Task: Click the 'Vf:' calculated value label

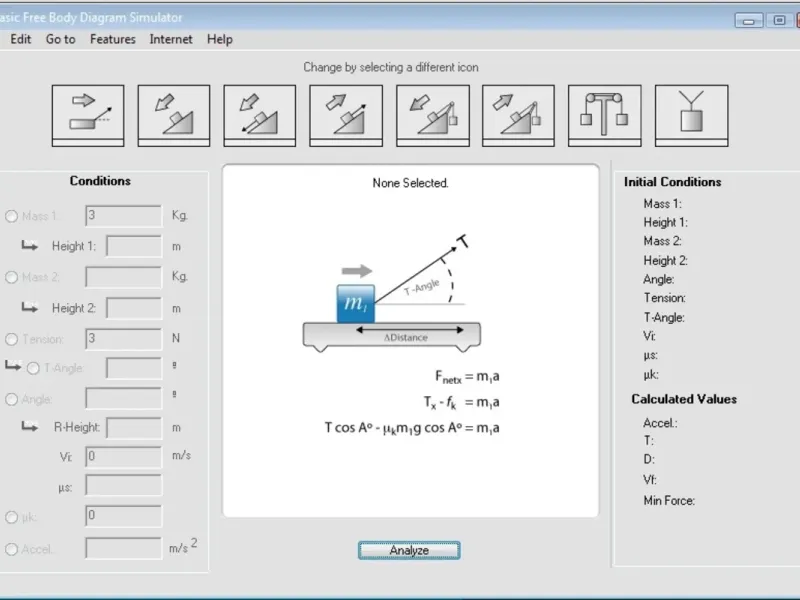Action: pos(649,480)
